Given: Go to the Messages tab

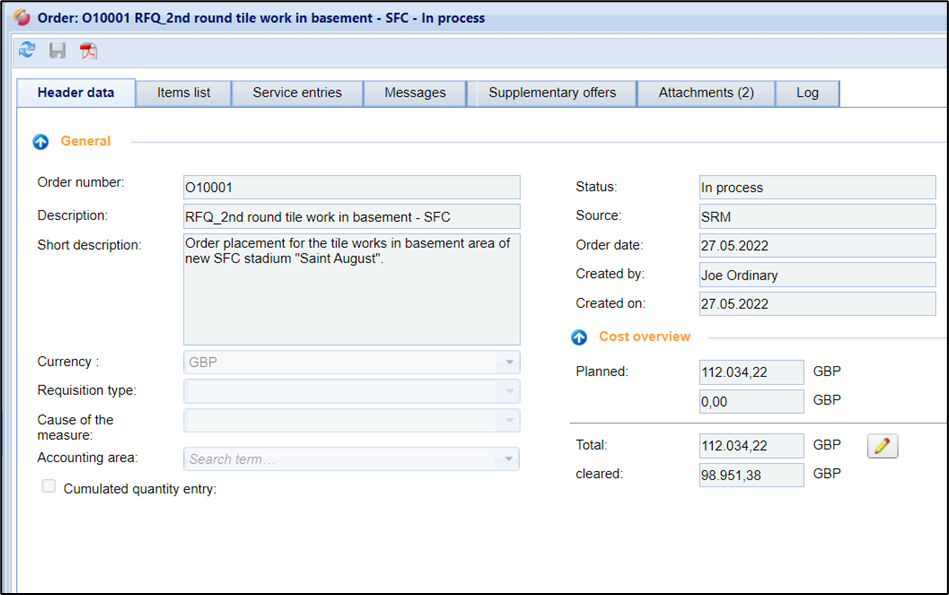Looking at the screenshot, I should coord(415,93).
